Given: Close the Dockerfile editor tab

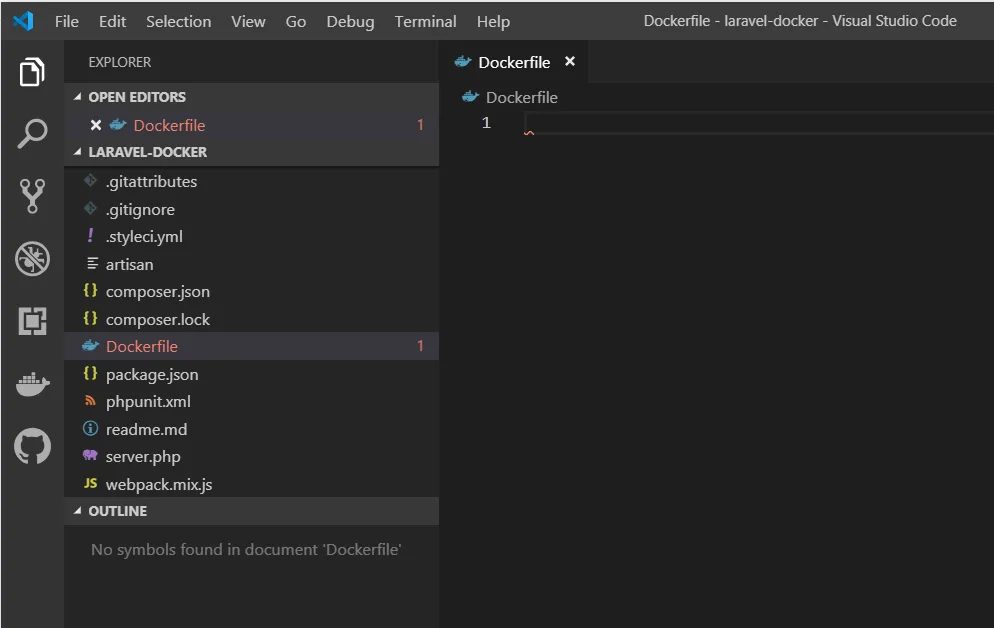Looking at the screenshot, I should [x=570, y=61].
